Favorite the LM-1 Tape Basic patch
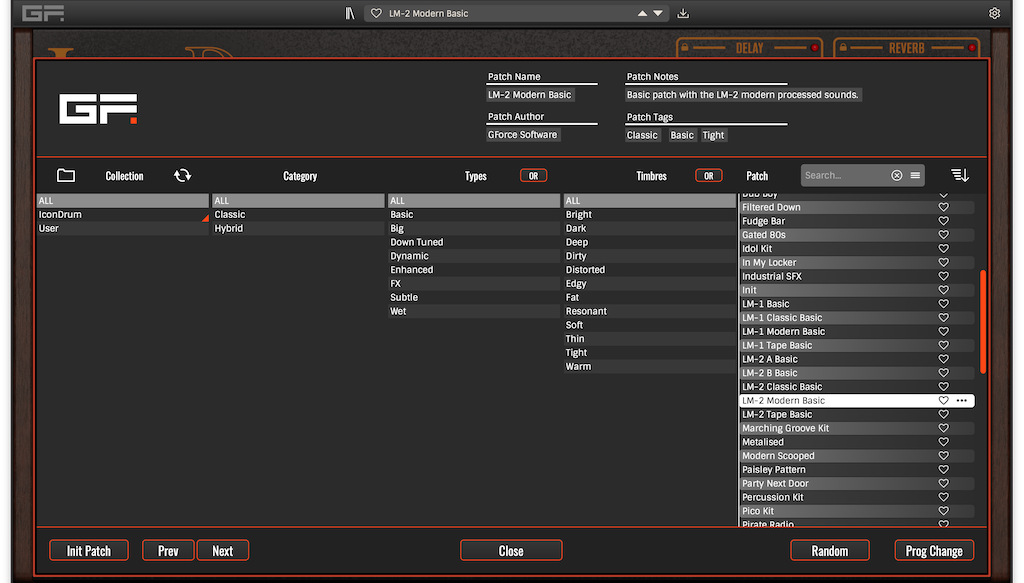The height and width of the screenshot is (583, 1024). (944, 345)
